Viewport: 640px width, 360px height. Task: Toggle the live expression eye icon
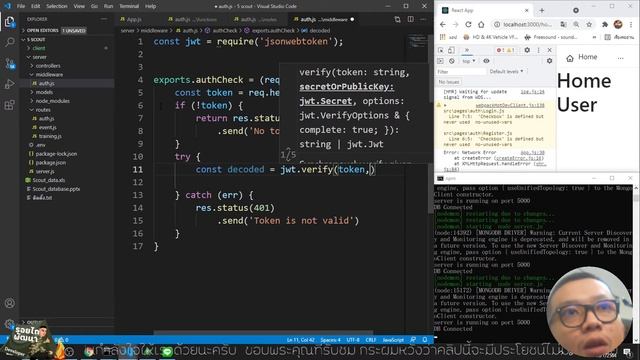click(486, 61)
